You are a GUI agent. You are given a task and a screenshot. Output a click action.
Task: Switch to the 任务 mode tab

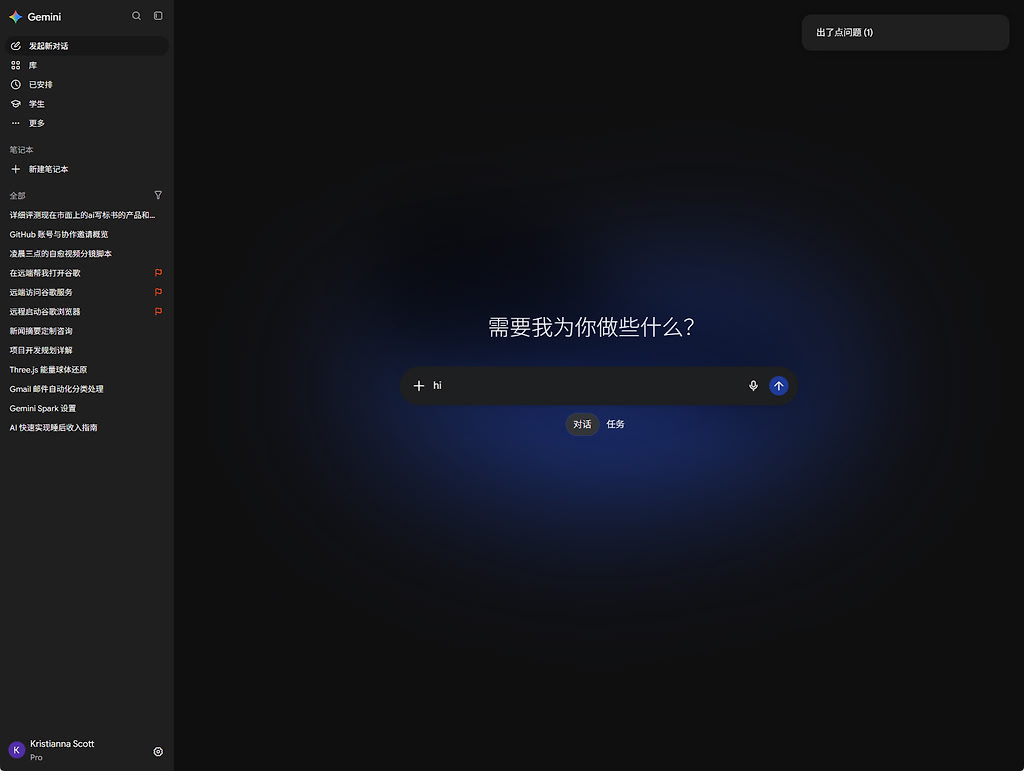tap(615, 424)
